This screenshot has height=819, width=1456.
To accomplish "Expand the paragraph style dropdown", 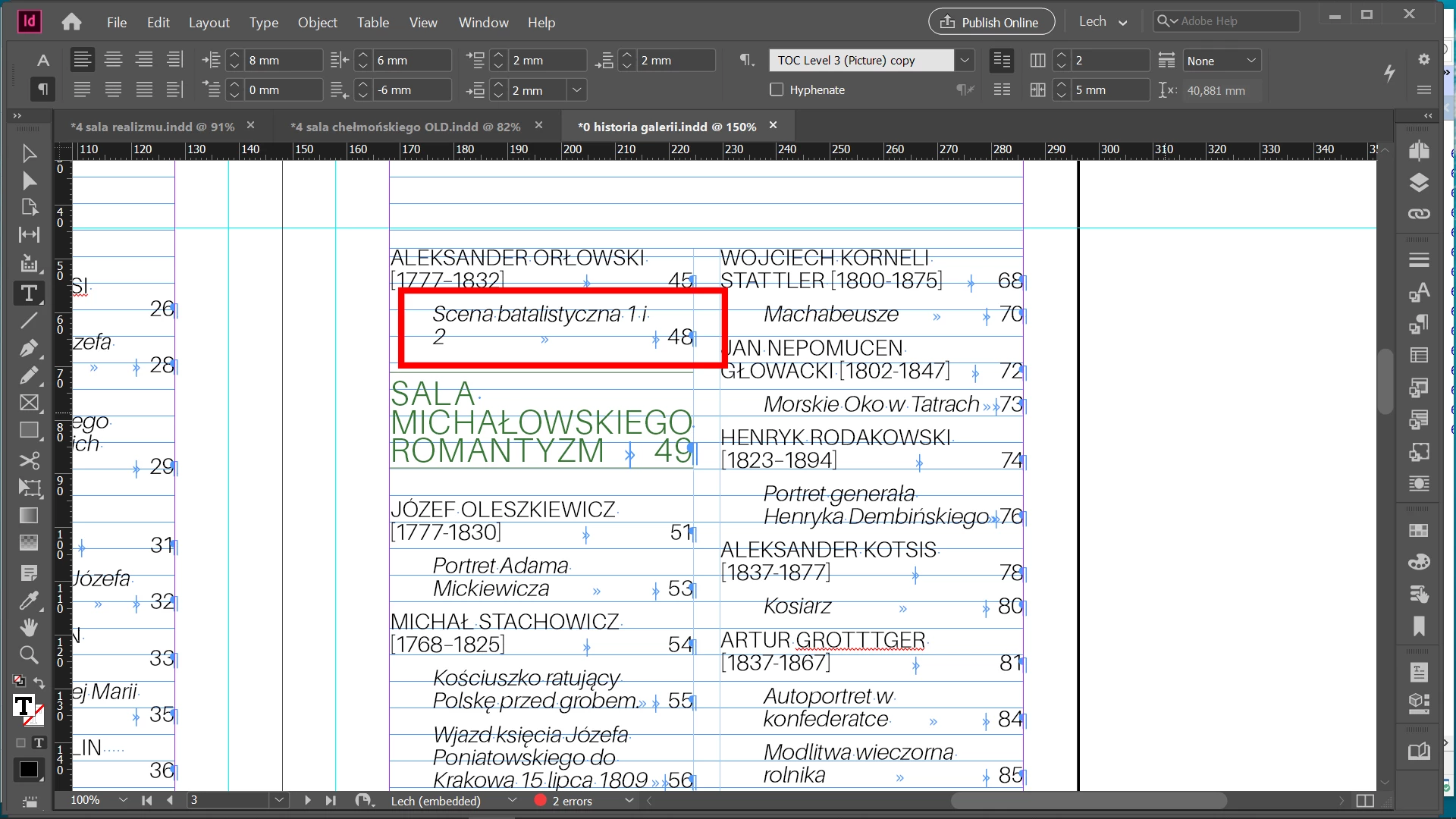I will pos(965,61).
